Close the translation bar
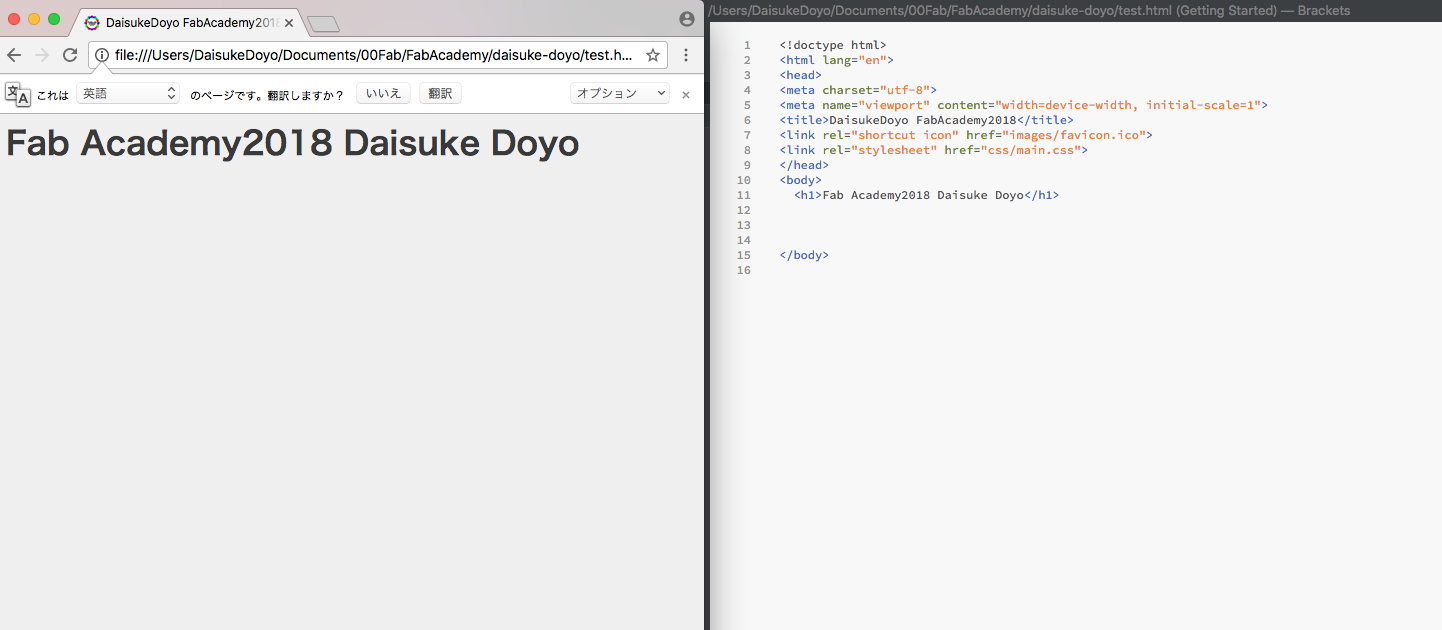Viewport: 1442px width, 630px height. pos(686,94)
